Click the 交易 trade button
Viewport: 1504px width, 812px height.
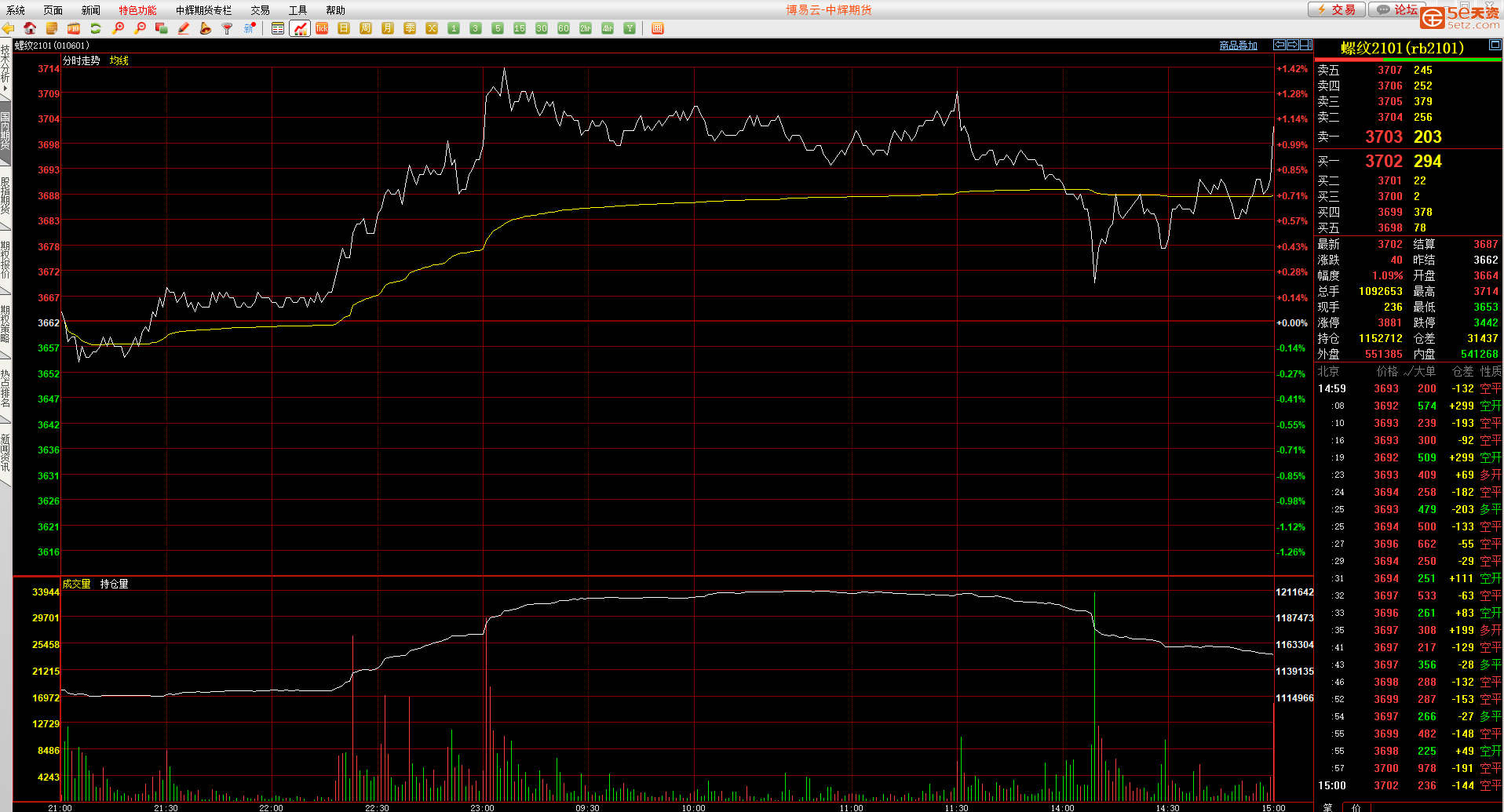click(x=1337, y=9)
